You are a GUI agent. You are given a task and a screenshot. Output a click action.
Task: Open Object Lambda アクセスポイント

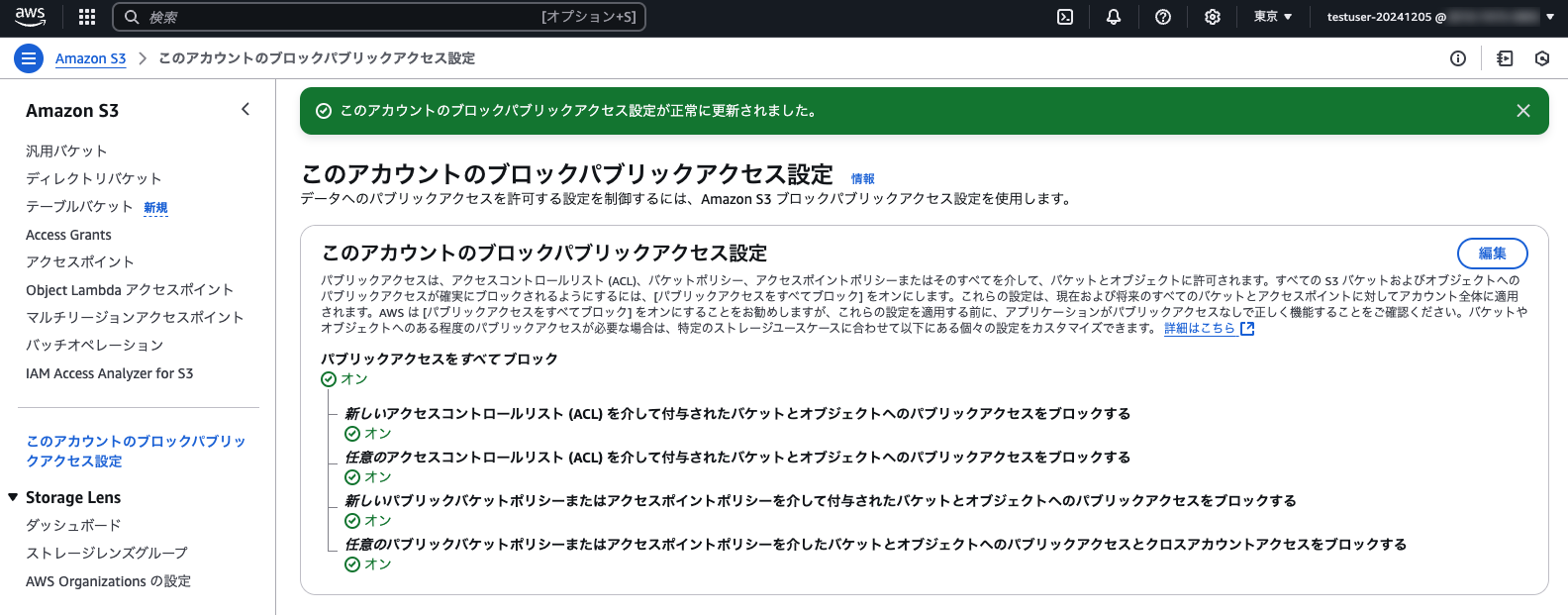[x=130, y=289]
